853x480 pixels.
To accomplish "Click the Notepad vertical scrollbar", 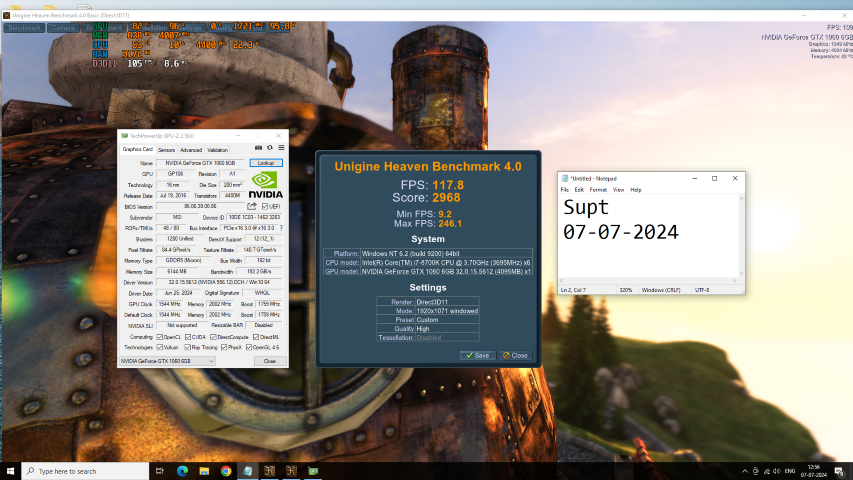I will pyautogui.click(x=741, y=236).
